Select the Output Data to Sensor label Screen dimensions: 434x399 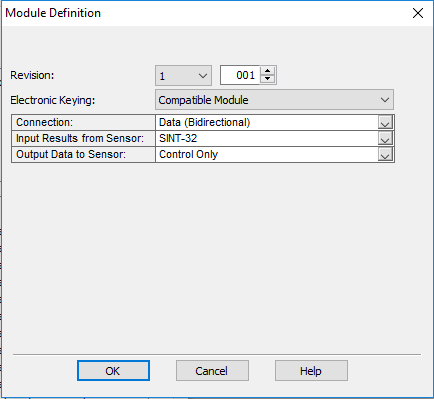coord(83,154)
